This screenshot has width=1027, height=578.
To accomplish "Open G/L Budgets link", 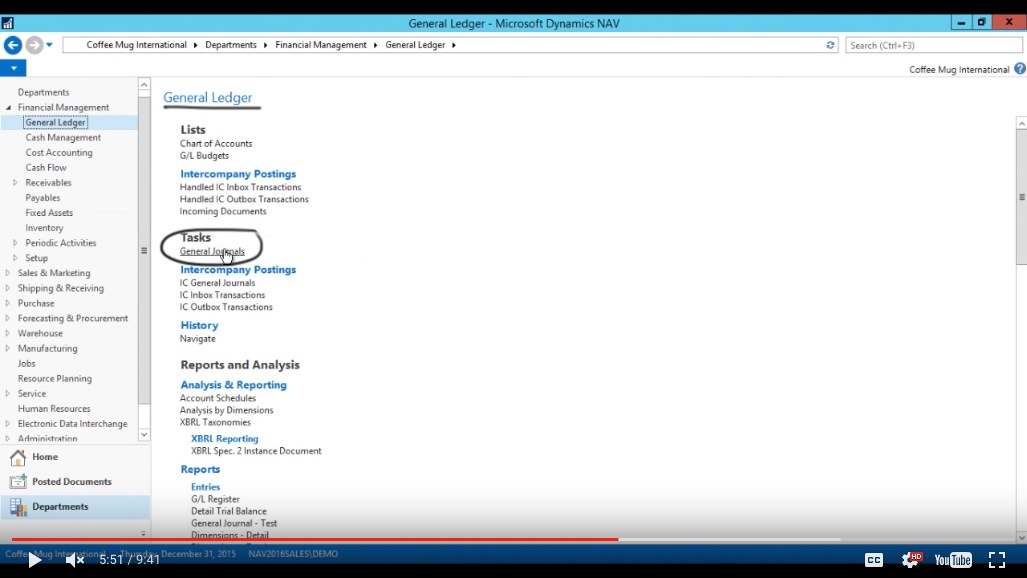I will 204,156.
